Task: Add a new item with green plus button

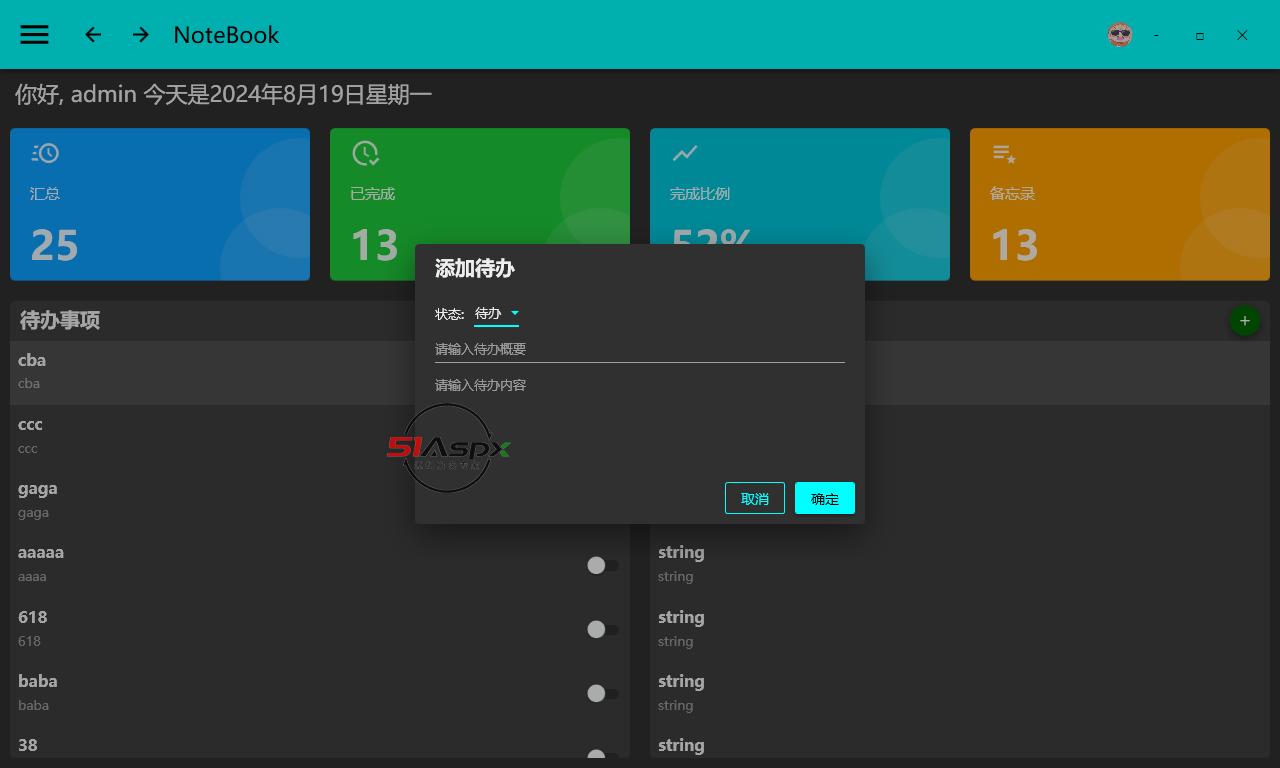Action: pyautogui.click(x=1244, y=321)
